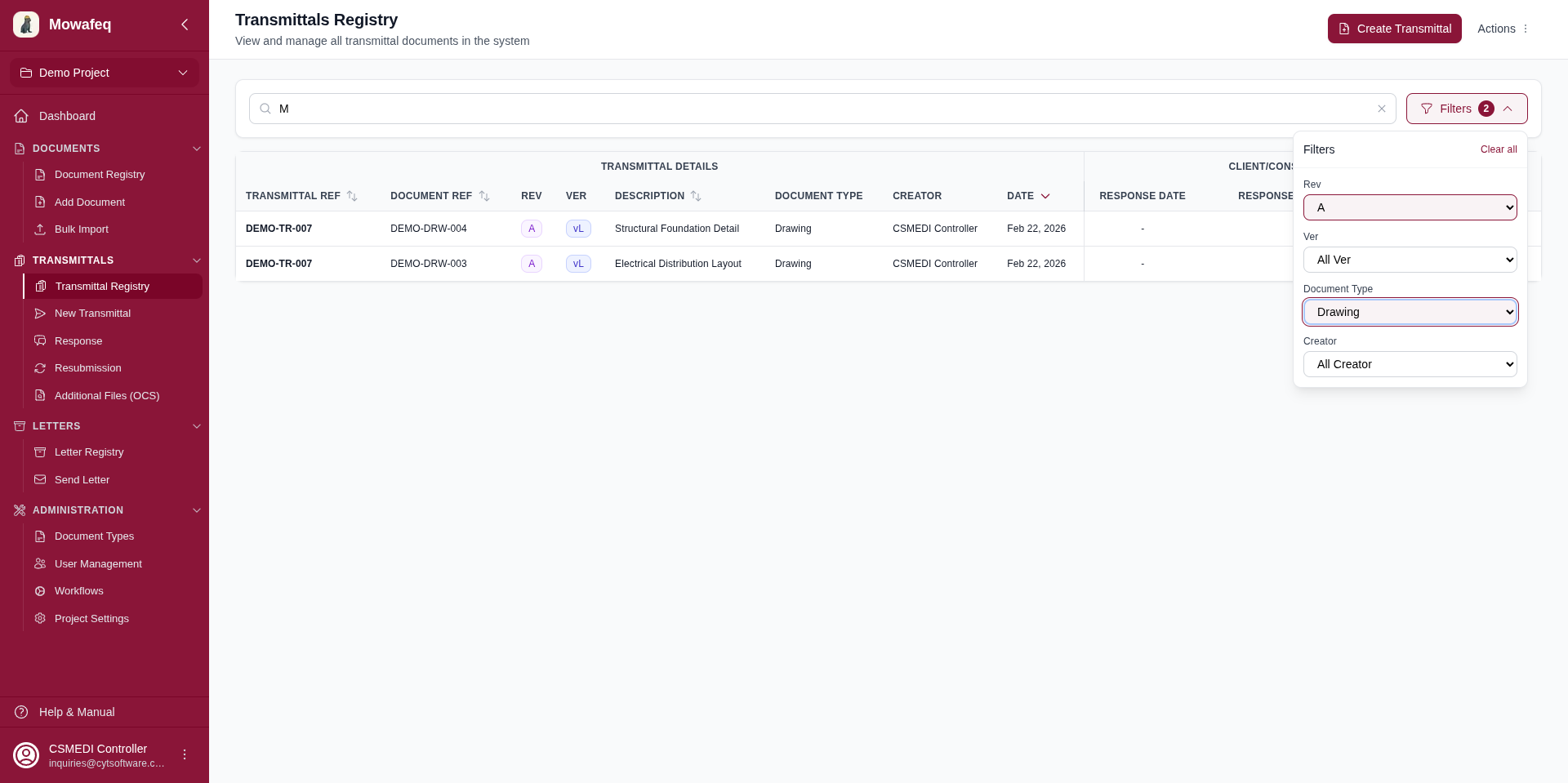Open Workflows via its gear icon
Screen dimensions: 1568x783
point(38,590)
